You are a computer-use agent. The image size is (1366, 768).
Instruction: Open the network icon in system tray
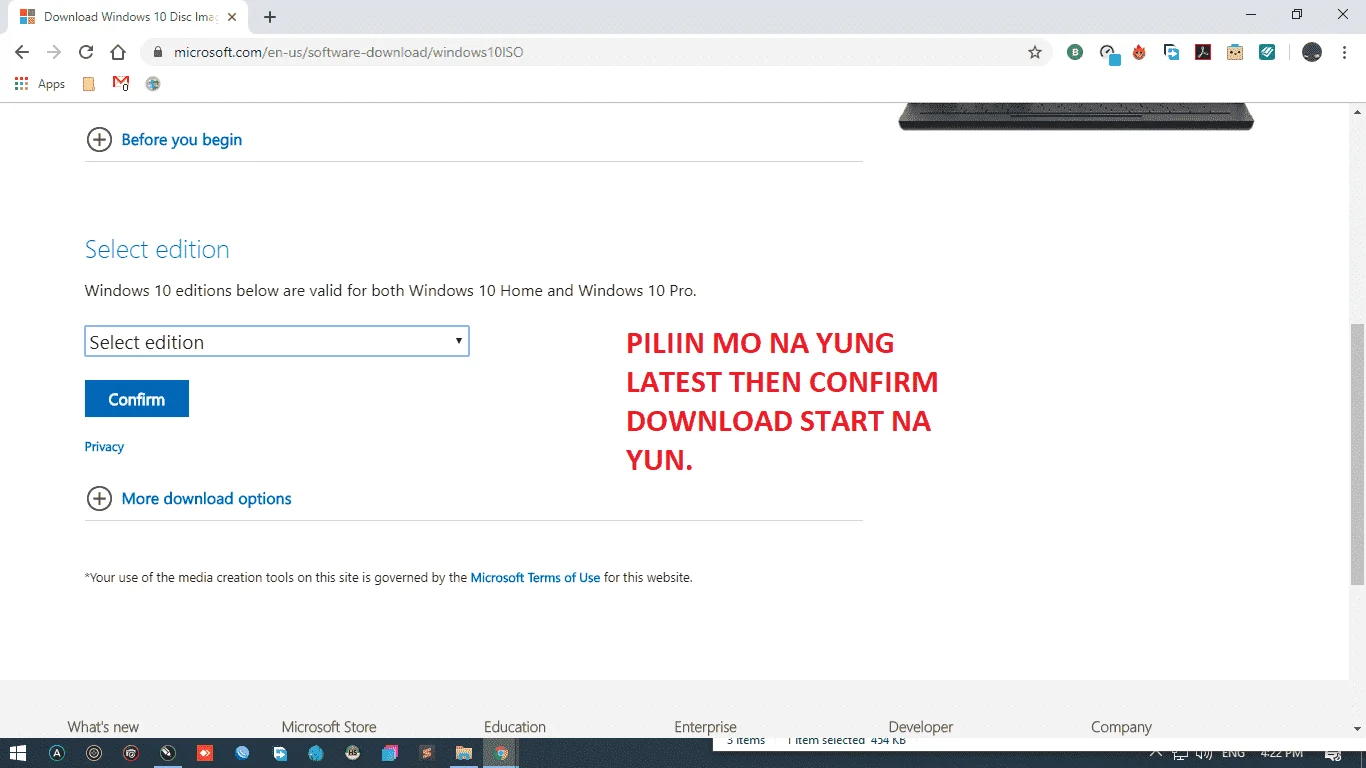pyautogui.click(x=1180, y=753)
